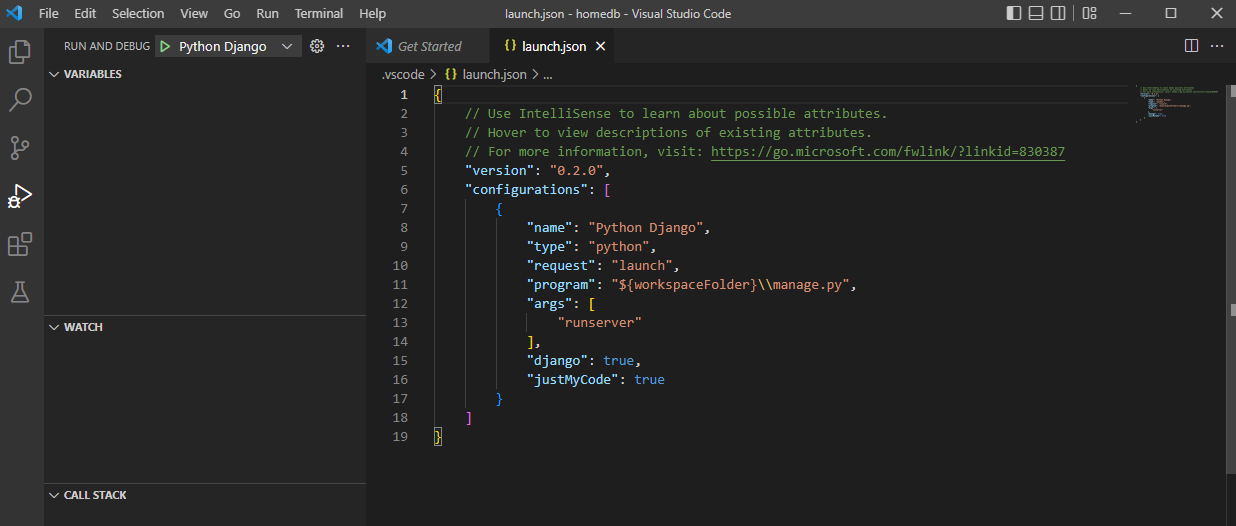Image resolution: width=1236 pixels, height=526 pixels.
Task: Click the "Use IntelliSense" comment line
Action: click(676, 114)
